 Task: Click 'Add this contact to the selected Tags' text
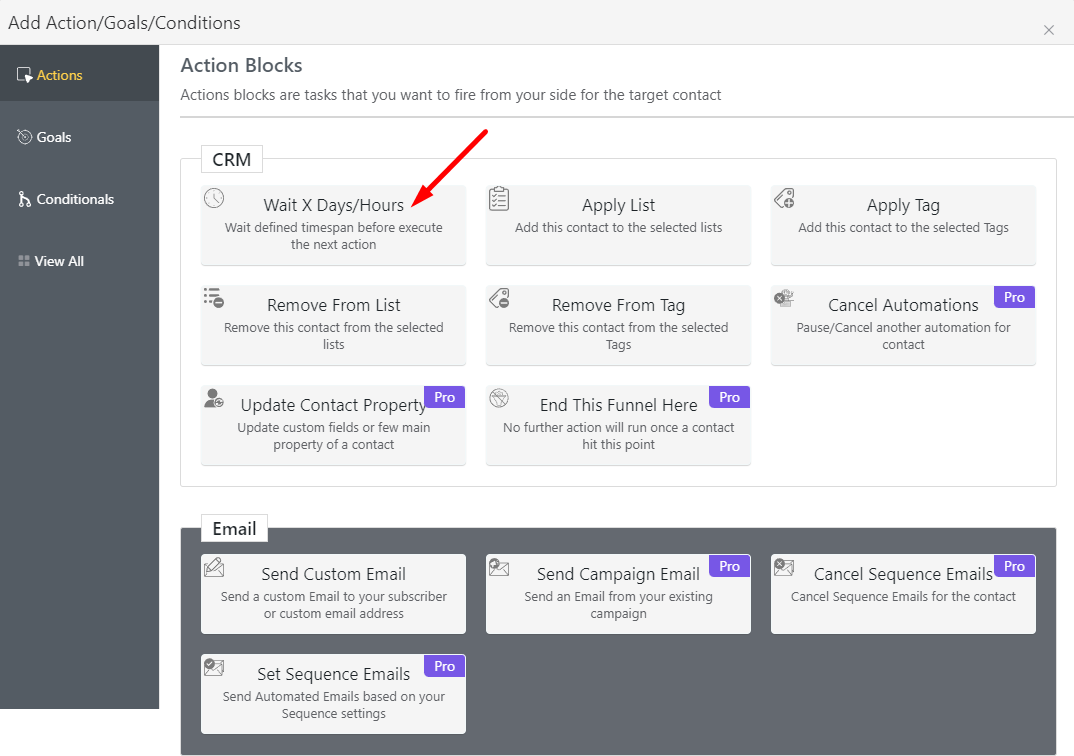(x=903, y=227)
